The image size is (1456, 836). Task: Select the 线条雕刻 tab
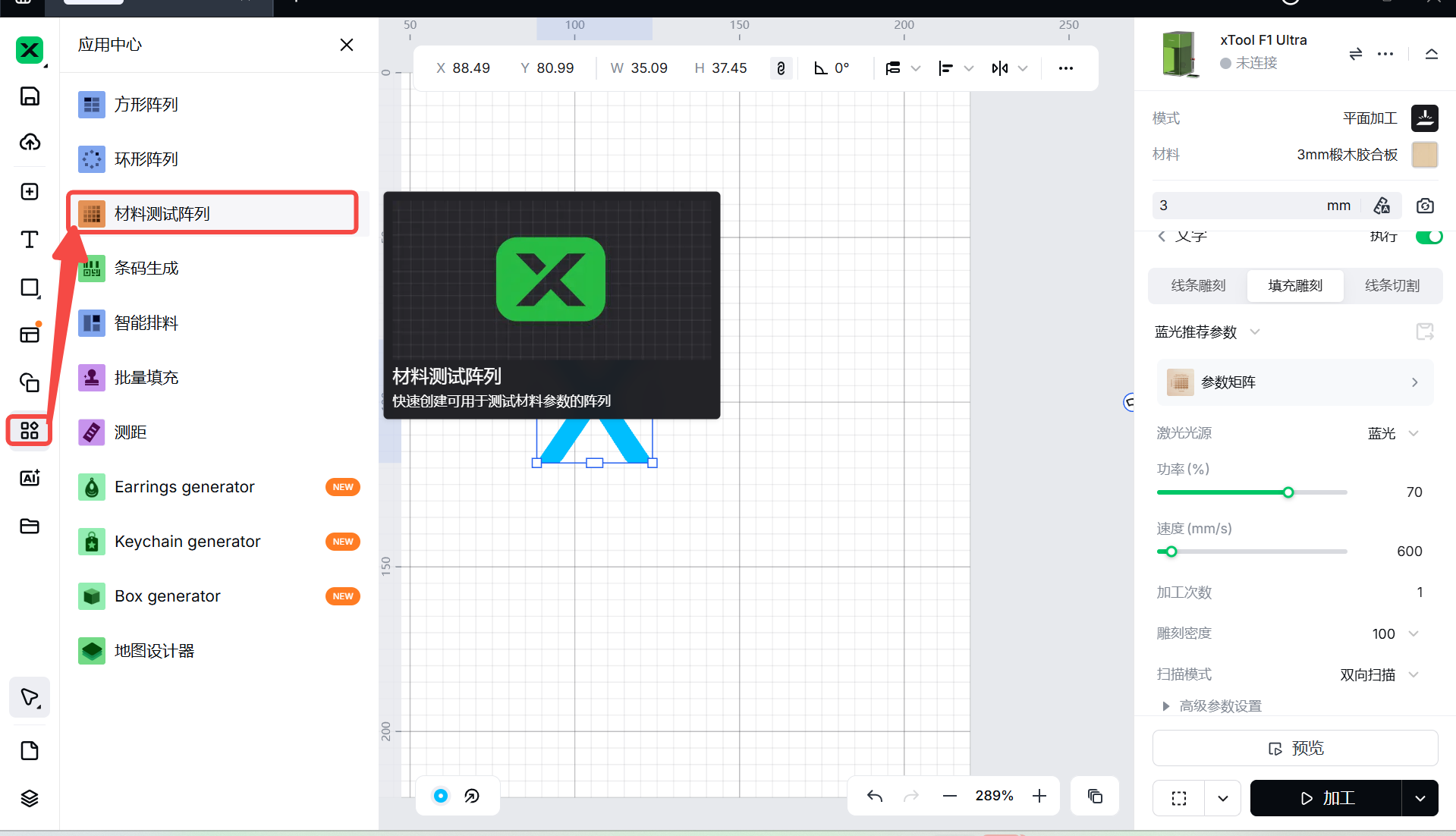pyautogui.click(x=1198, y=286)
